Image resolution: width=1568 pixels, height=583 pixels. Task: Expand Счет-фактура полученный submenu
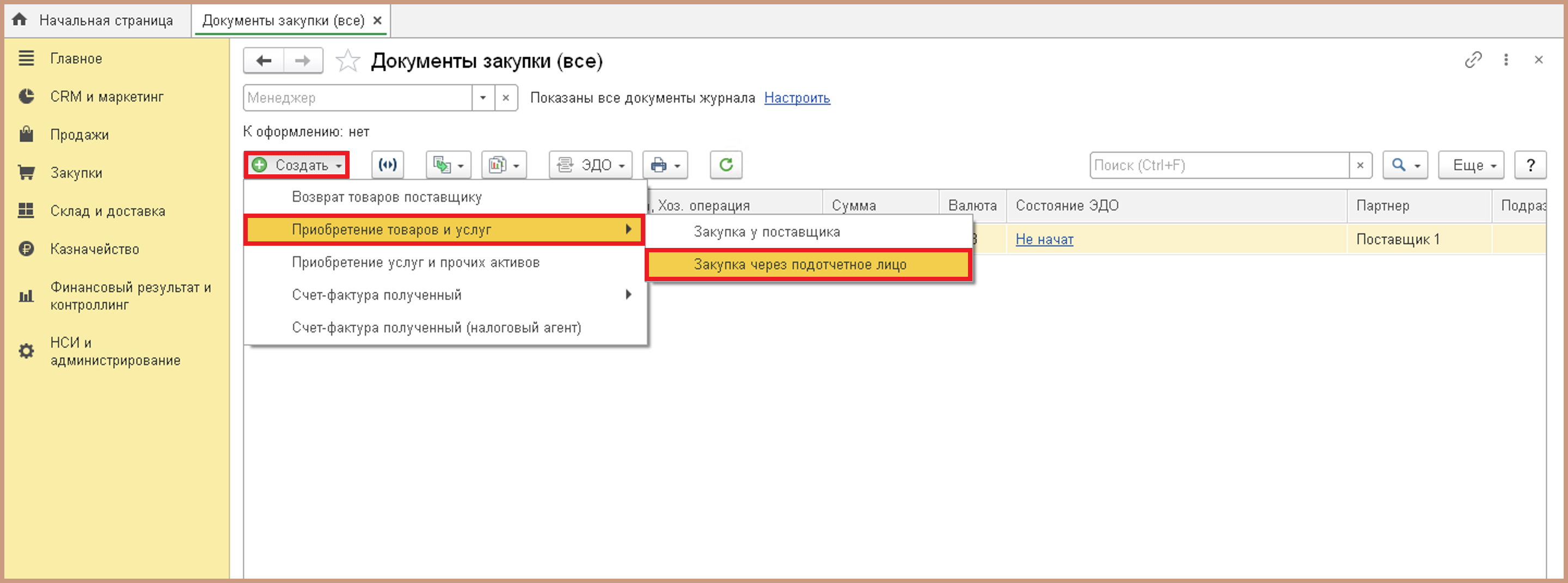pos(445,295)
